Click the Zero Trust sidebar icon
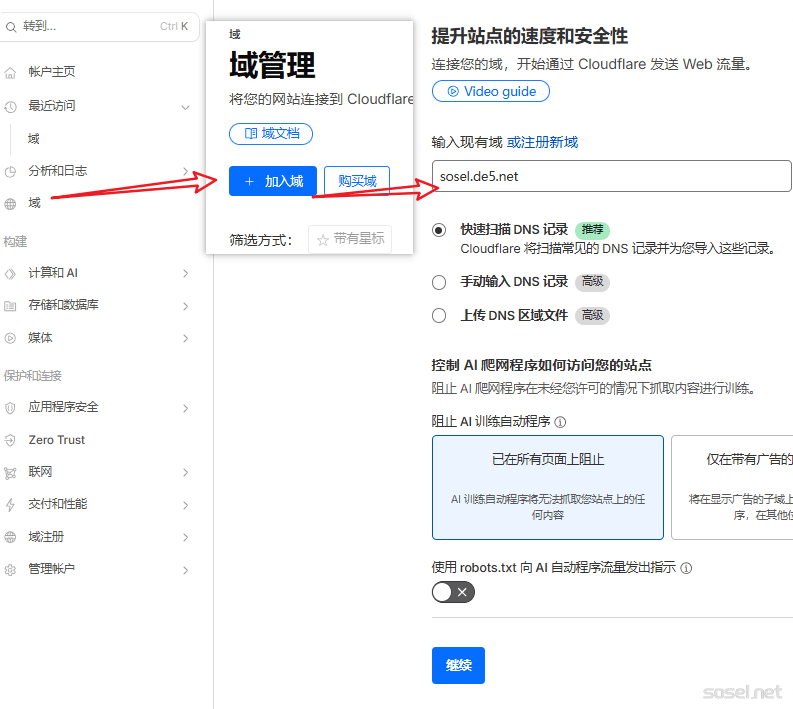Image resolution: width=793 pixels, height=709 pixels. point(11,440)
